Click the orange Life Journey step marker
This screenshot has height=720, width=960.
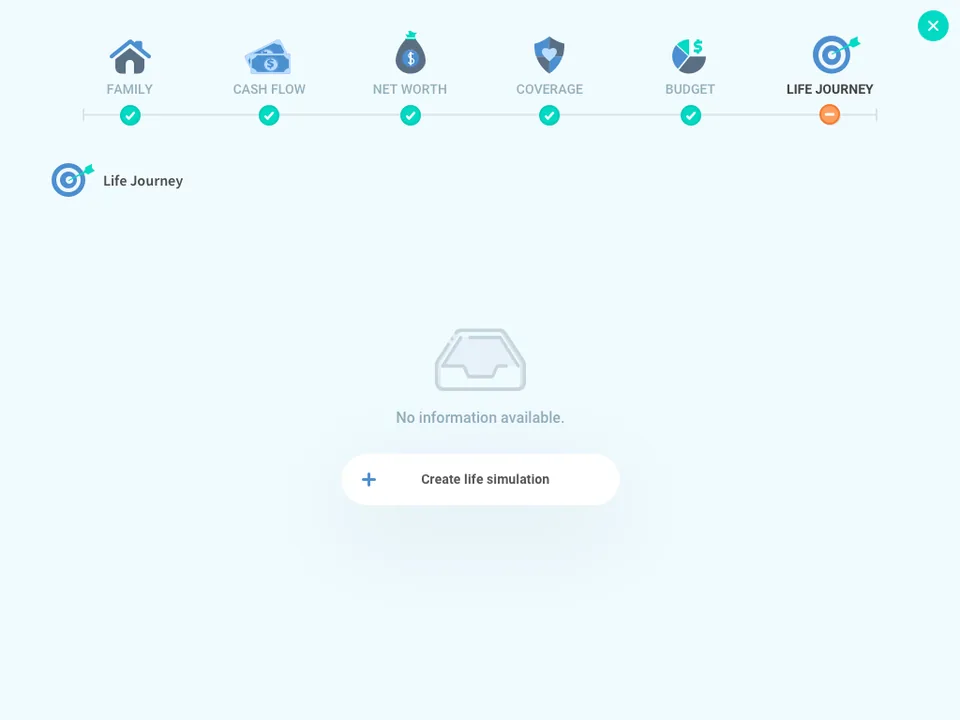[830, 114]
